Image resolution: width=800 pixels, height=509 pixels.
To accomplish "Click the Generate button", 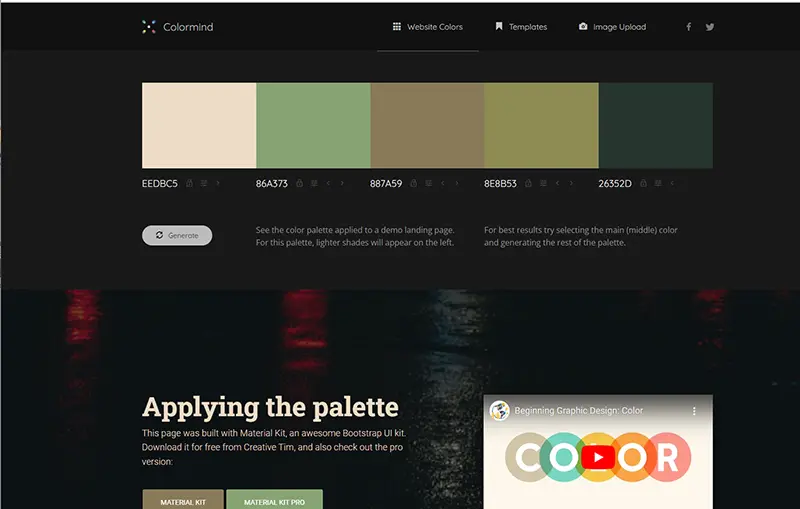I will point(177,235).
